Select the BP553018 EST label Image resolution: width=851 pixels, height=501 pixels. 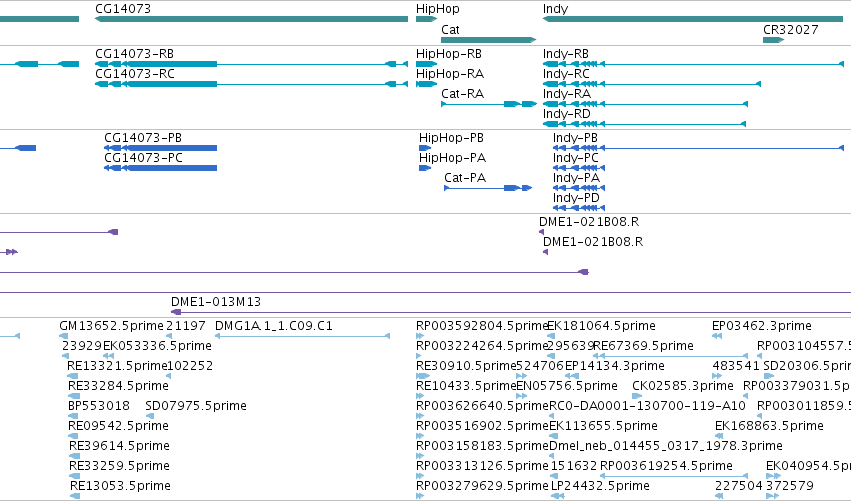99,406
